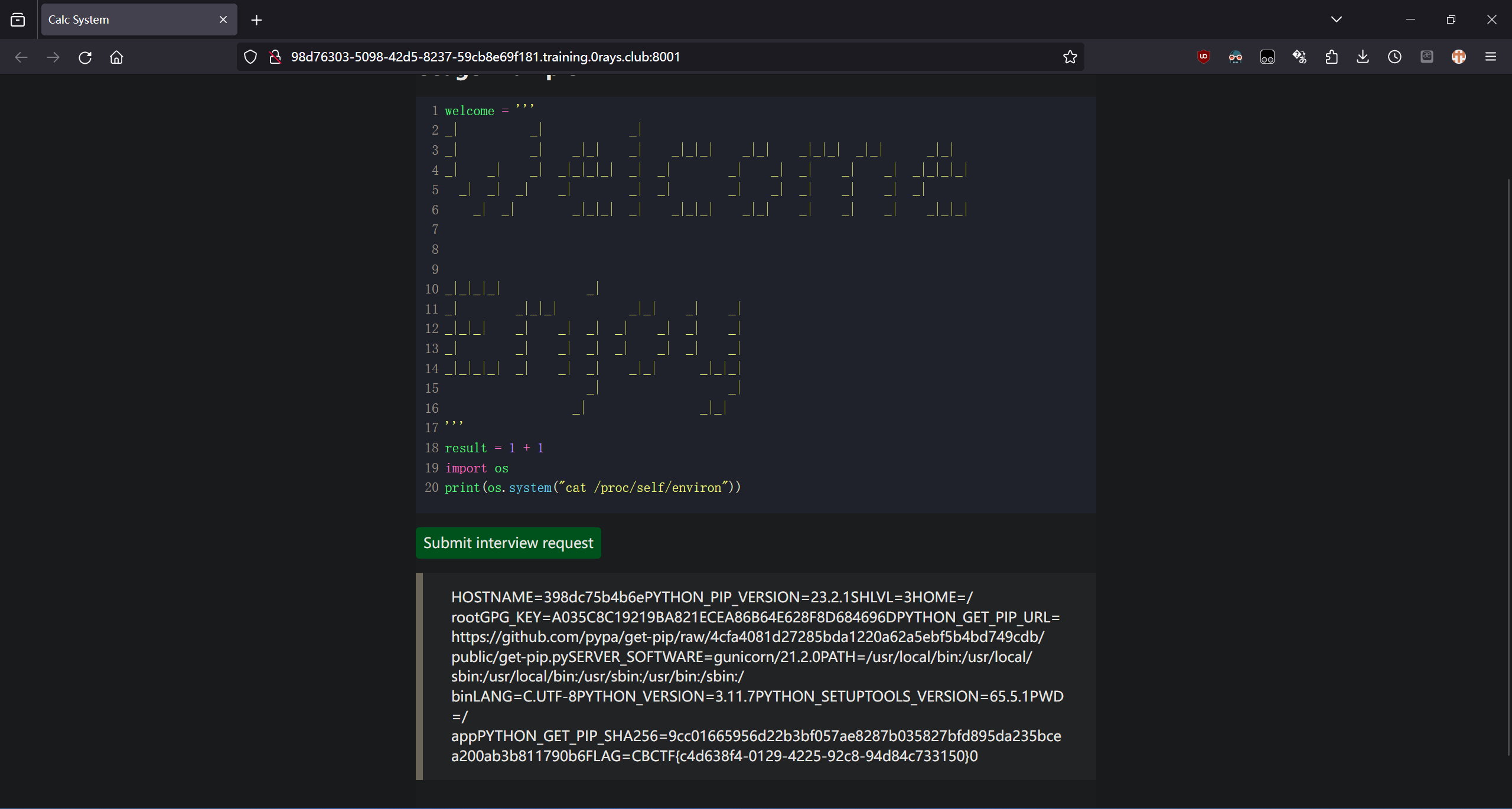Click the uBlock Origin extension icon
Viewport: 1512px width, 809px height.
coord(1203,57)
